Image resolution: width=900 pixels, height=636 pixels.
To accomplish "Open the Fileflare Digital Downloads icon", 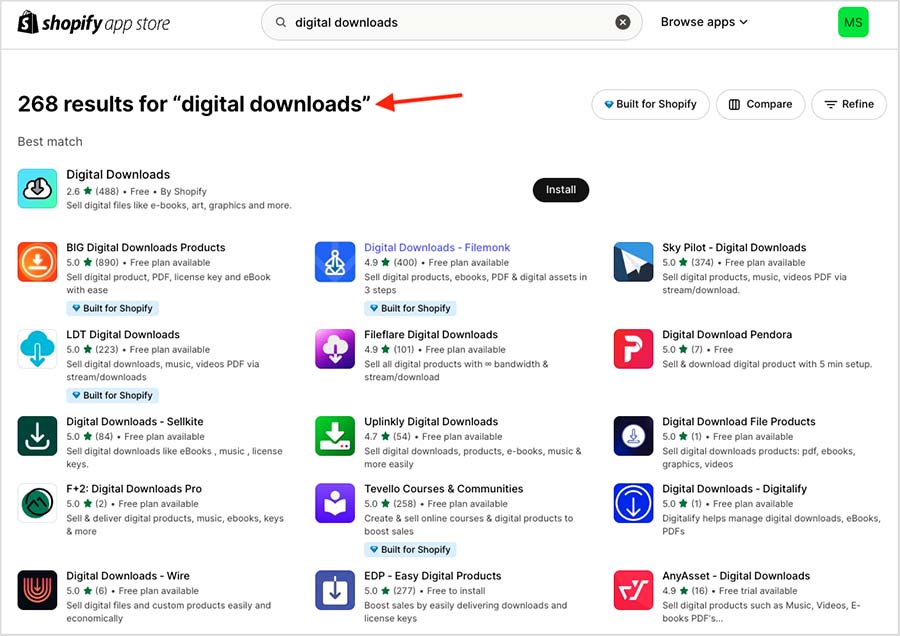I will coord(335,348).
